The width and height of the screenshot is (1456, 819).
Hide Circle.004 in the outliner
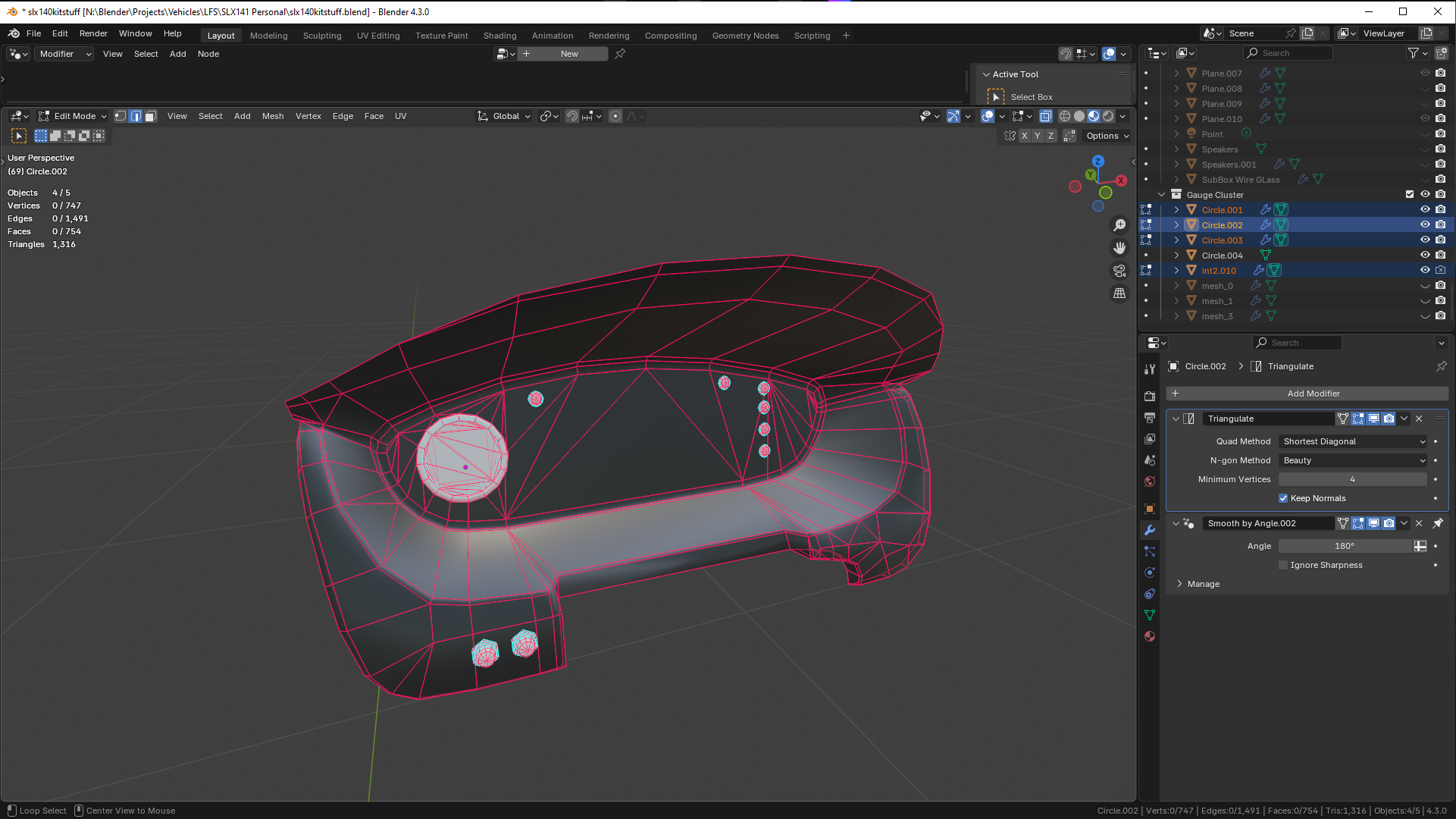[1425, 256]
